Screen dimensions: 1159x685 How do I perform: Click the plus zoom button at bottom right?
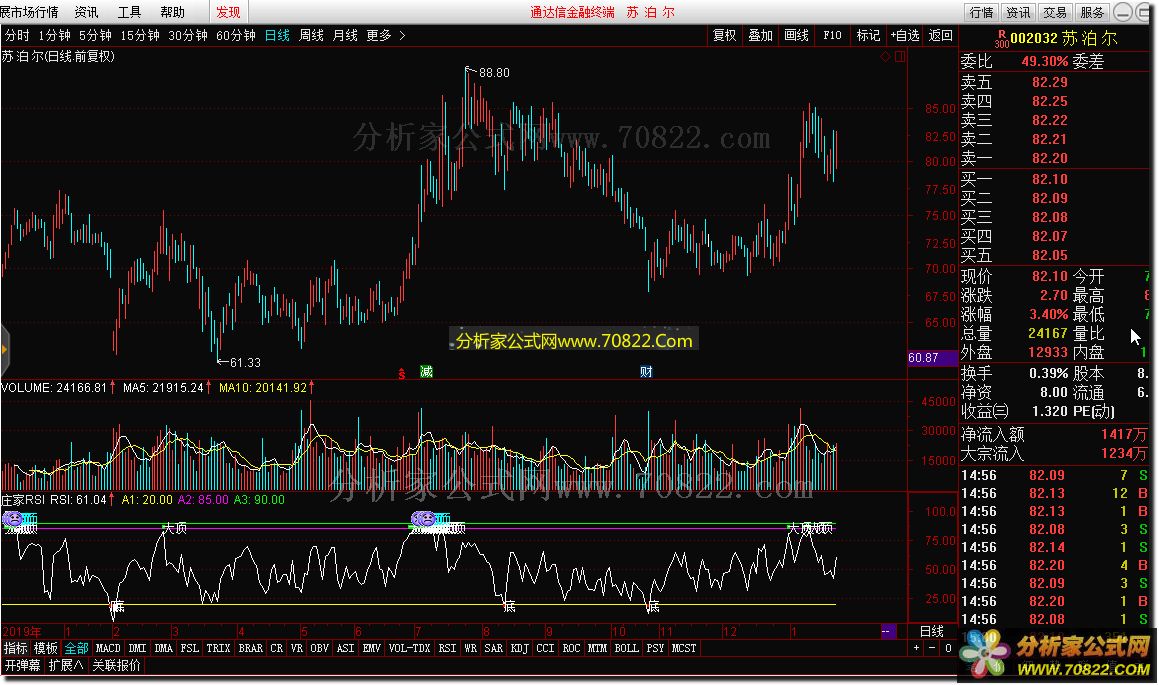coord(917,648)
